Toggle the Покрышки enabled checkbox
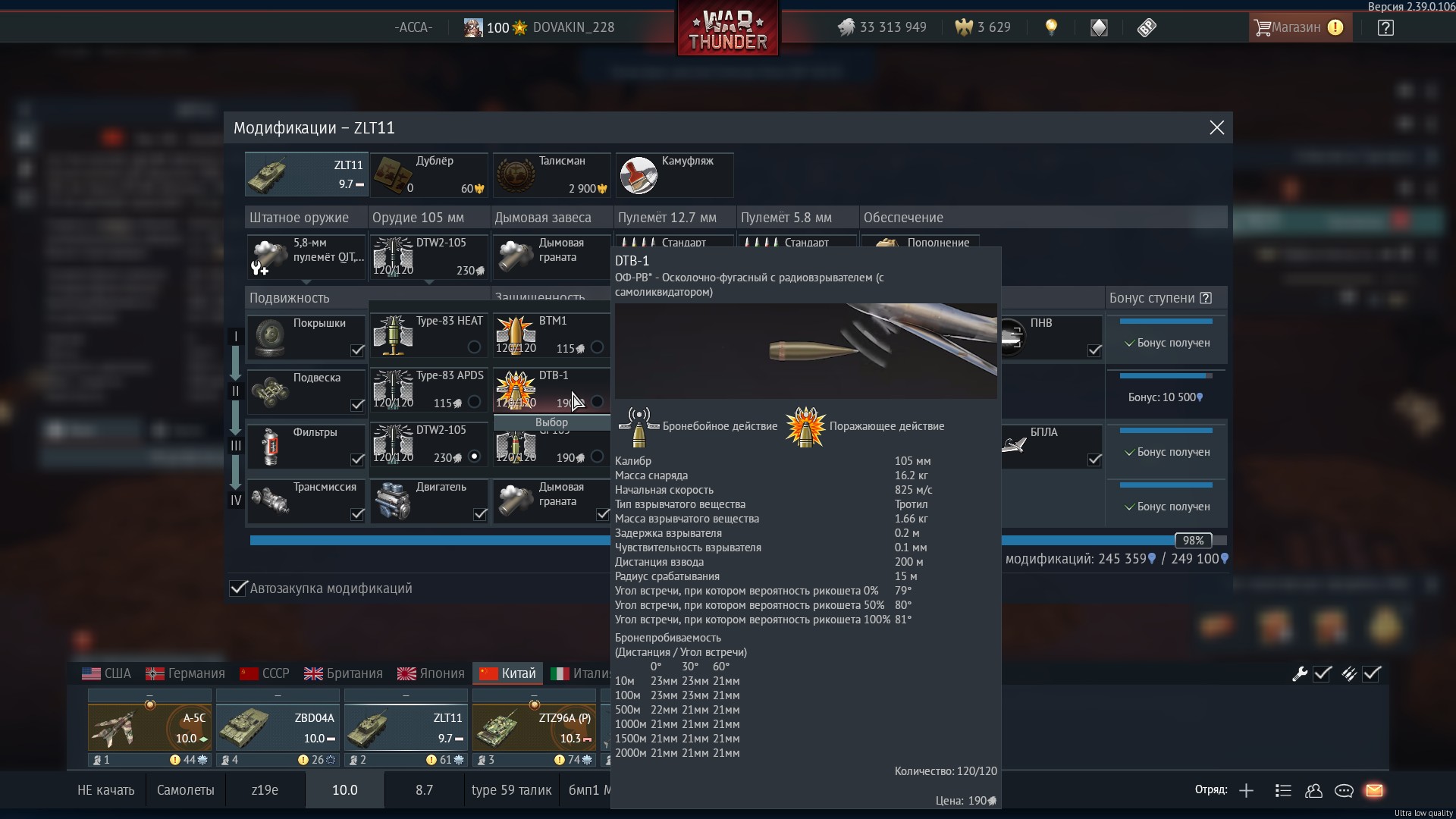 pyautogui.click(x=357, y=350)
